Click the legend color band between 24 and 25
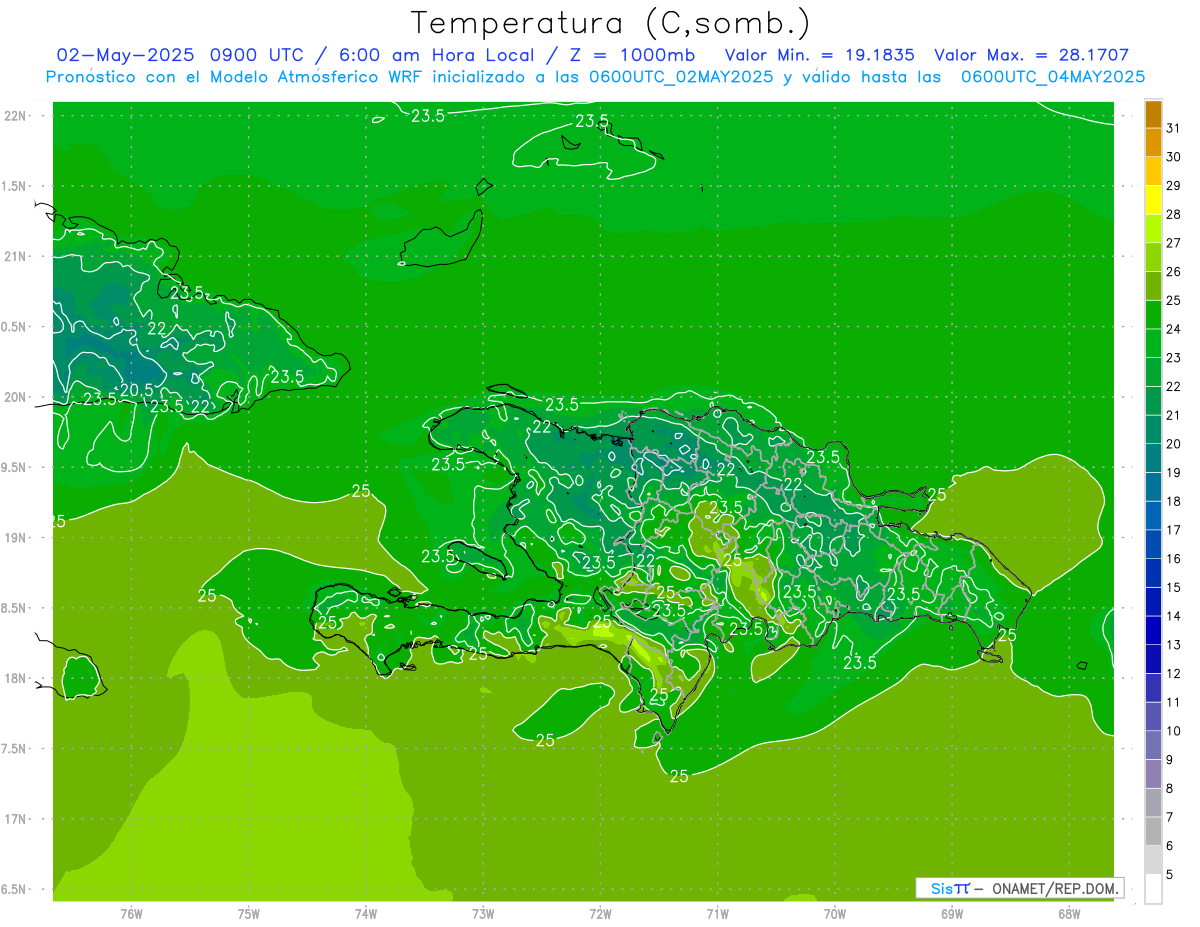Viewport: 1200px width, 927px height. coord(1153,315)
